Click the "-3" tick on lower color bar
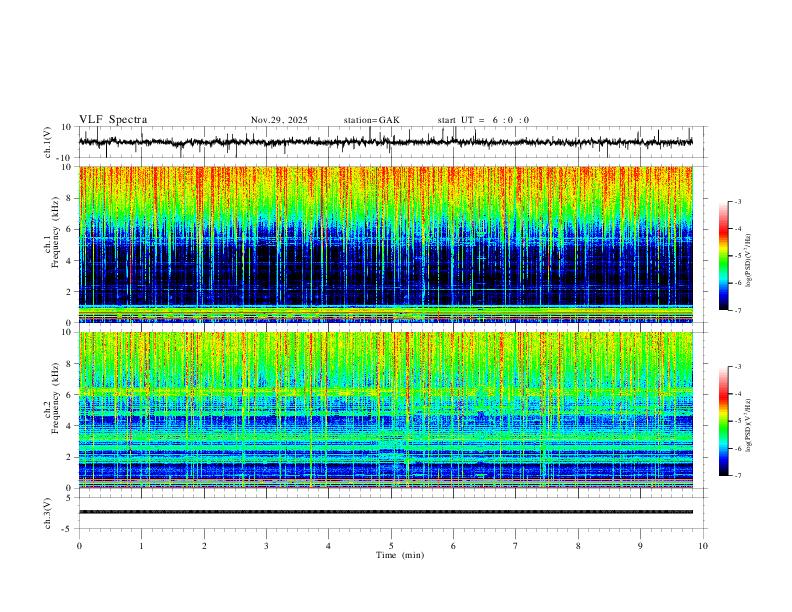 coord(738,367)
